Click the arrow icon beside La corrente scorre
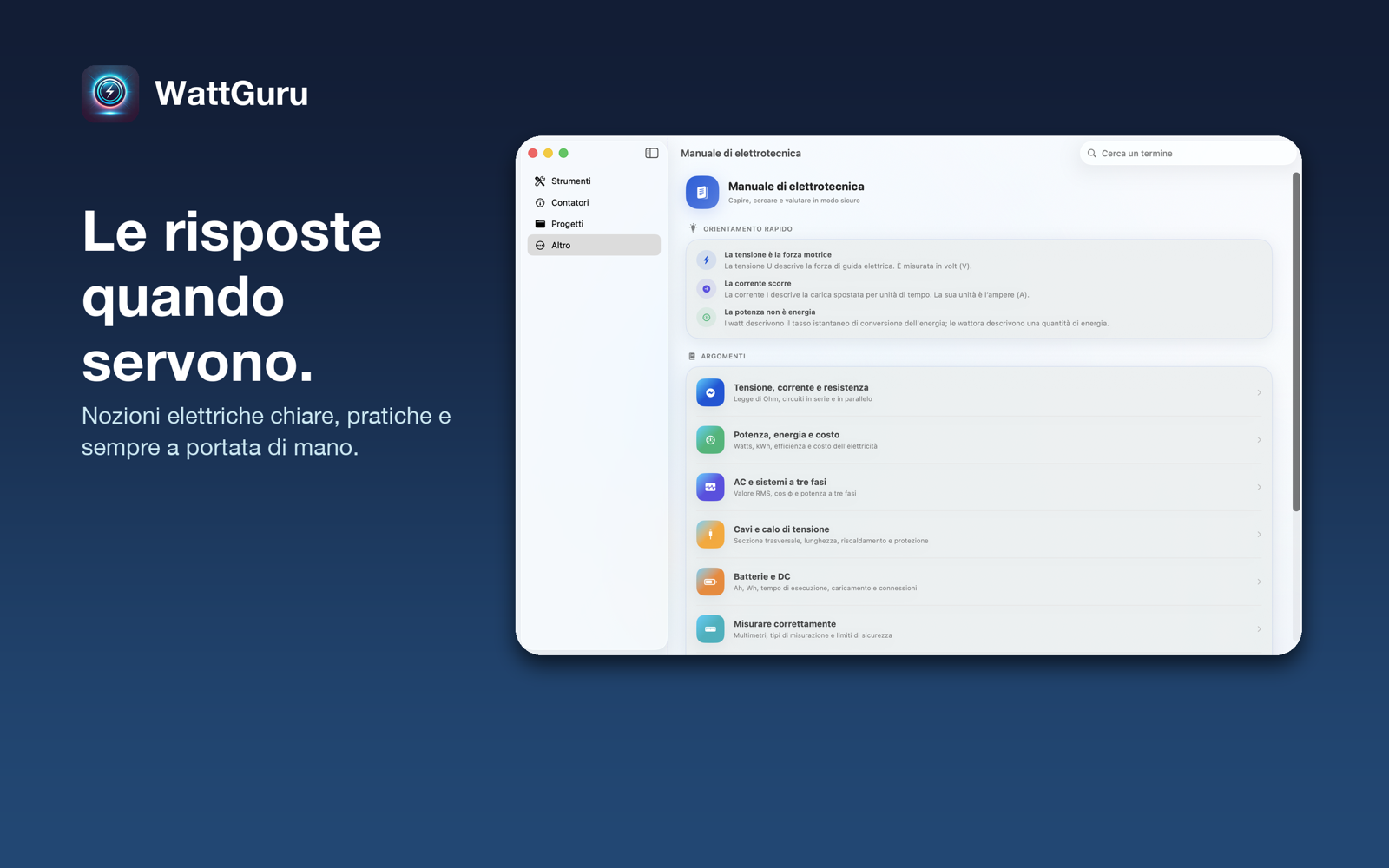Viewport: 1389px width, 868px height. [x=707, y=289]
